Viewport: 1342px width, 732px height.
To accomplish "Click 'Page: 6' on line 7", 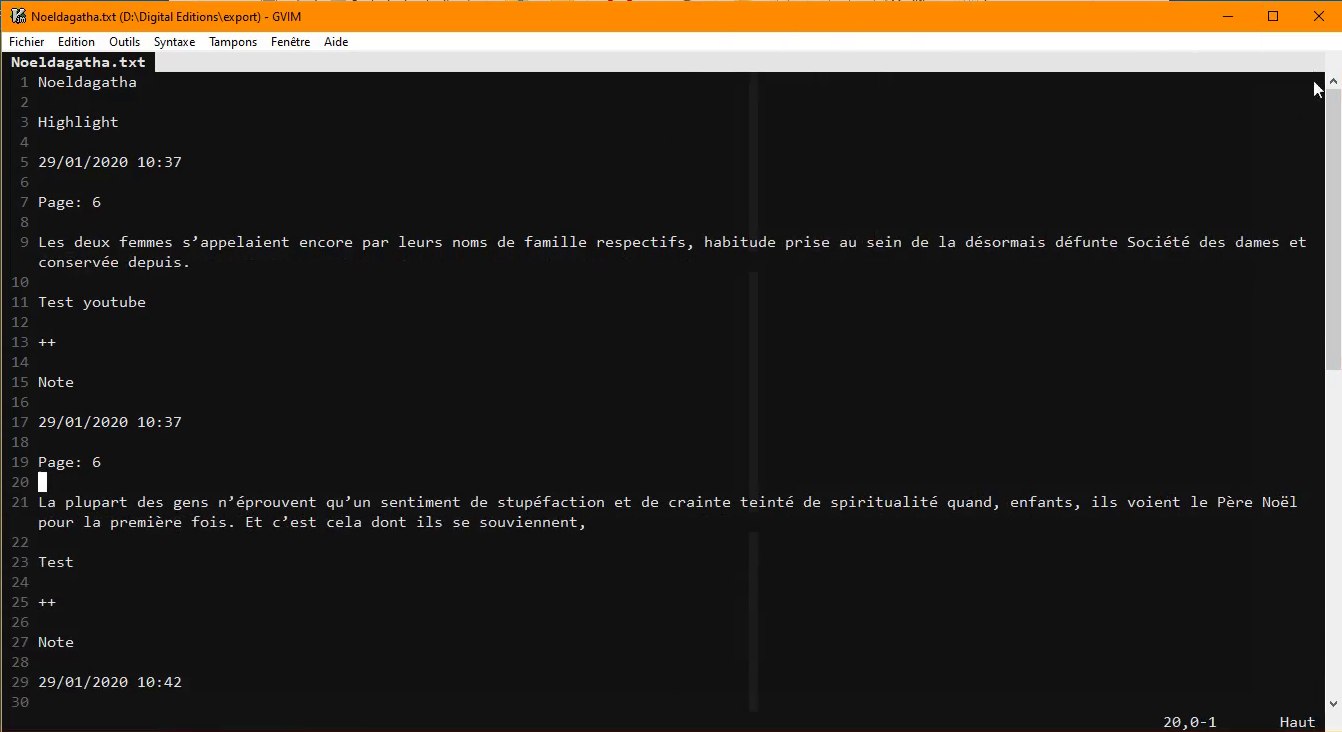I will [x=69, y=202].
